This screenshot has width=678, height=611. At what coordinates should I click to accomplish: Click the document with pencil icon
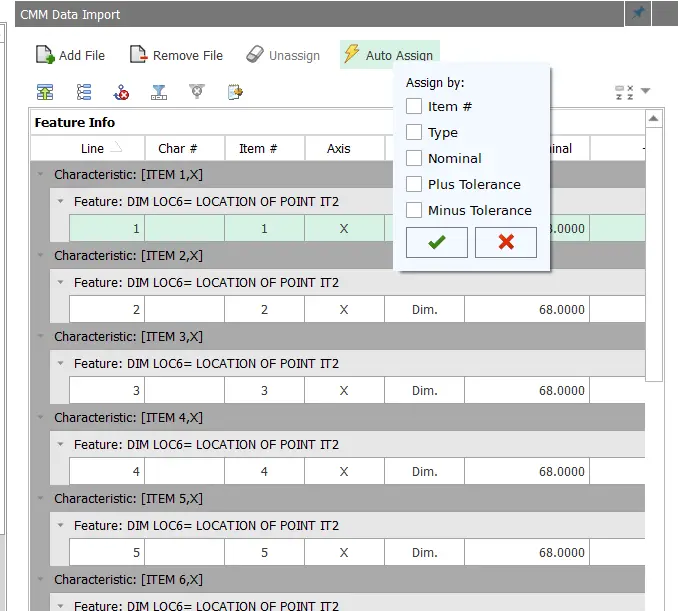click(x=235, y=92)
